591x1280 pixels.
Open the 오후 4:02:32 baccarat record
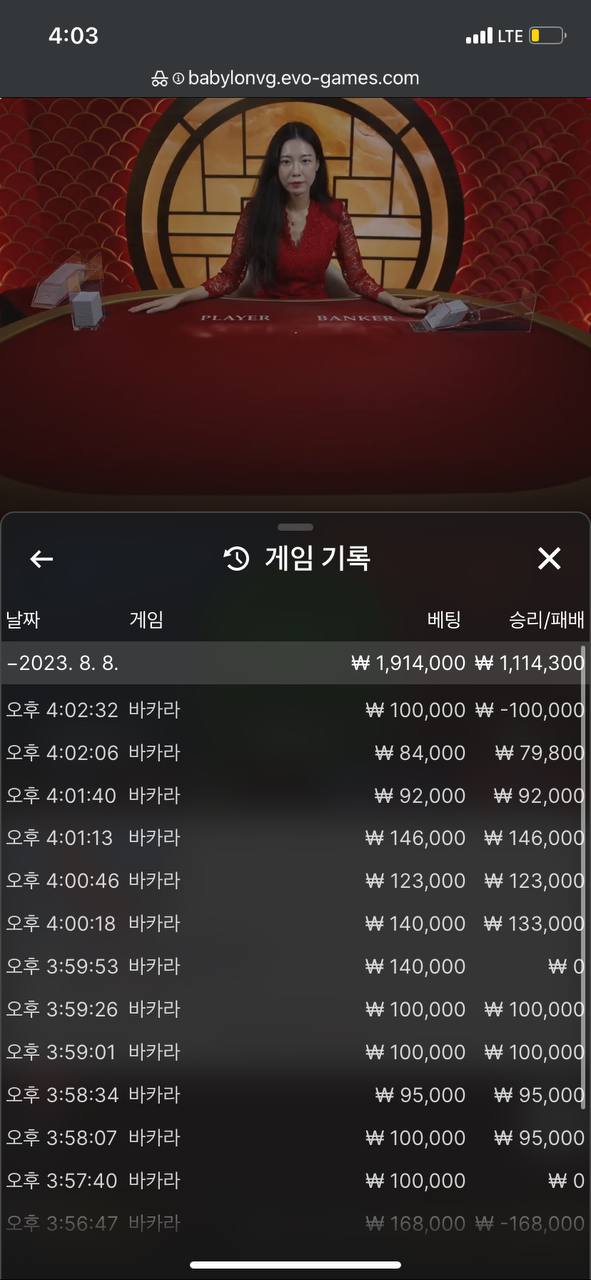click(x=295, y=710)
